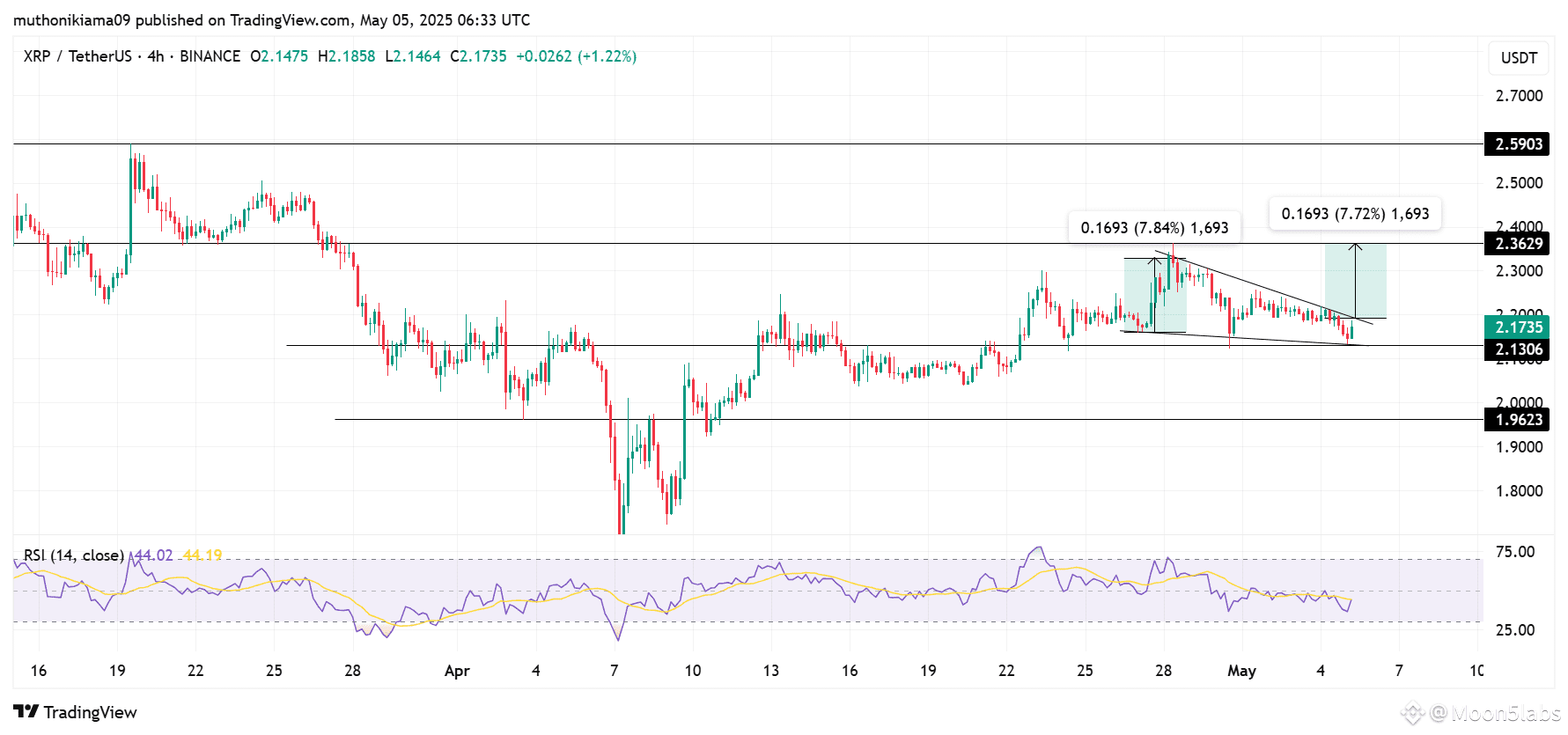Click the TradingView logo icon
The image size is (1568, 735).
26,711
